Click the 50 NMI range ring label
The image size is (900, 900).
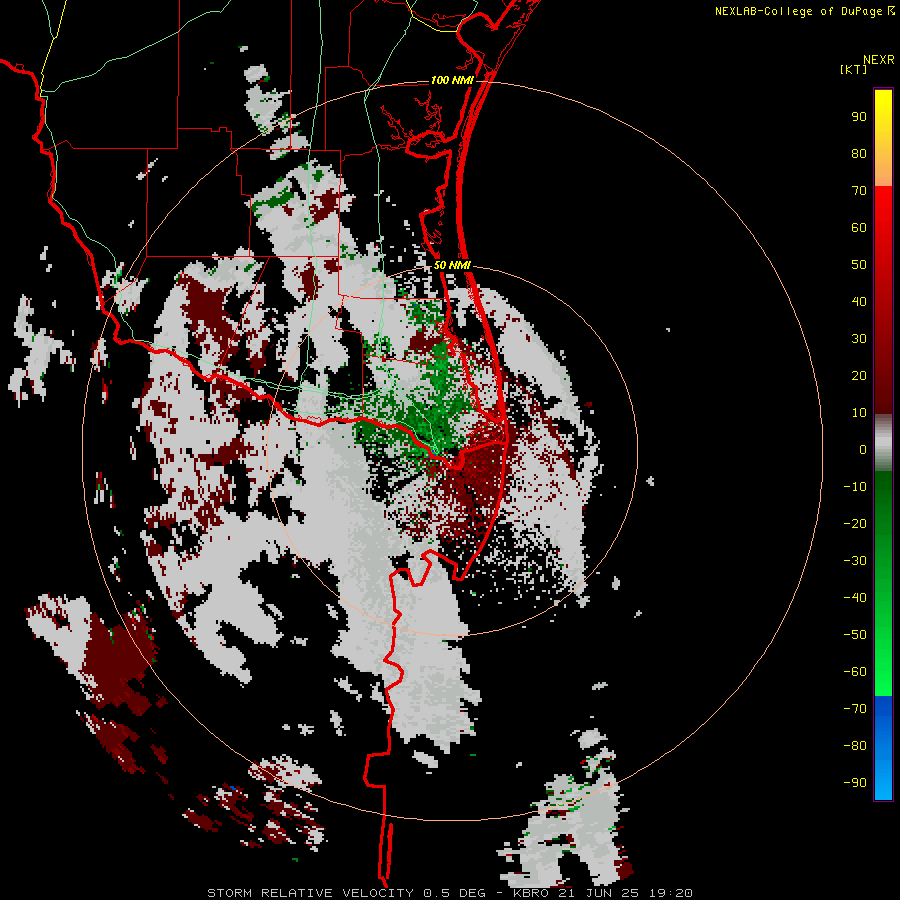tap(452, 265)
